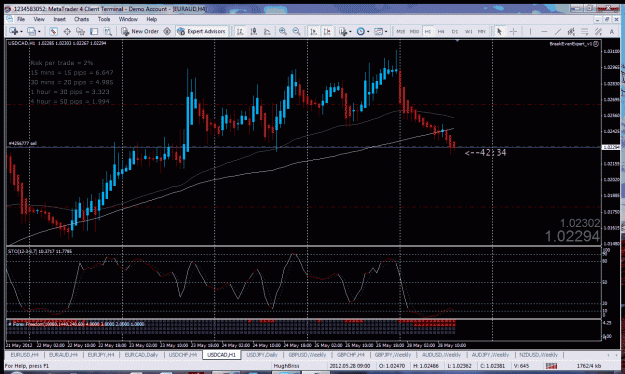Expand the Indicators dropdown arrow
625x374 pixels.
(350, 31)
